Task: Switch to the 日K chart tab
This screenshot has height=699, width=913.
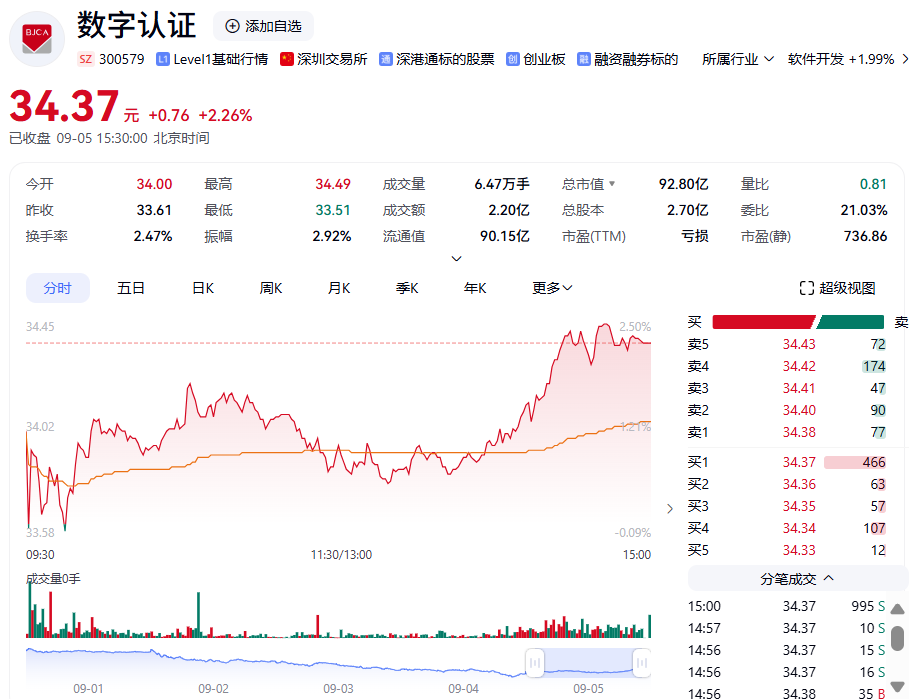Action: click(x=203, y=288)
